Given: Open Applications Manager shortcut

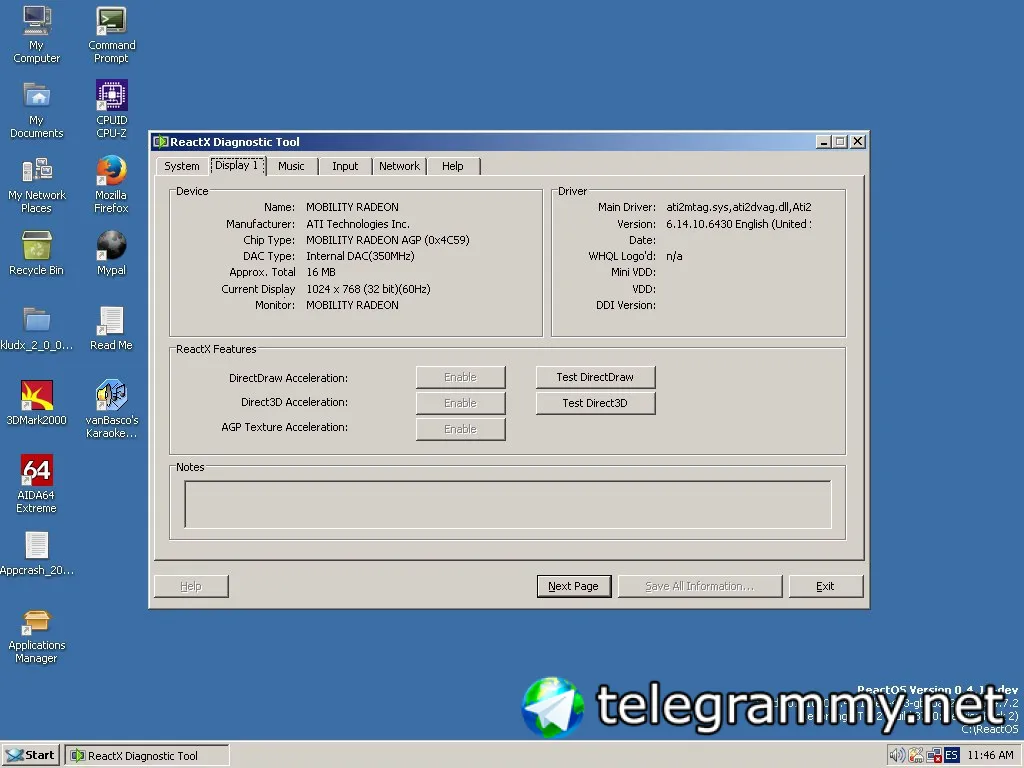Looking at the screenshot, I should click(37, 637).
